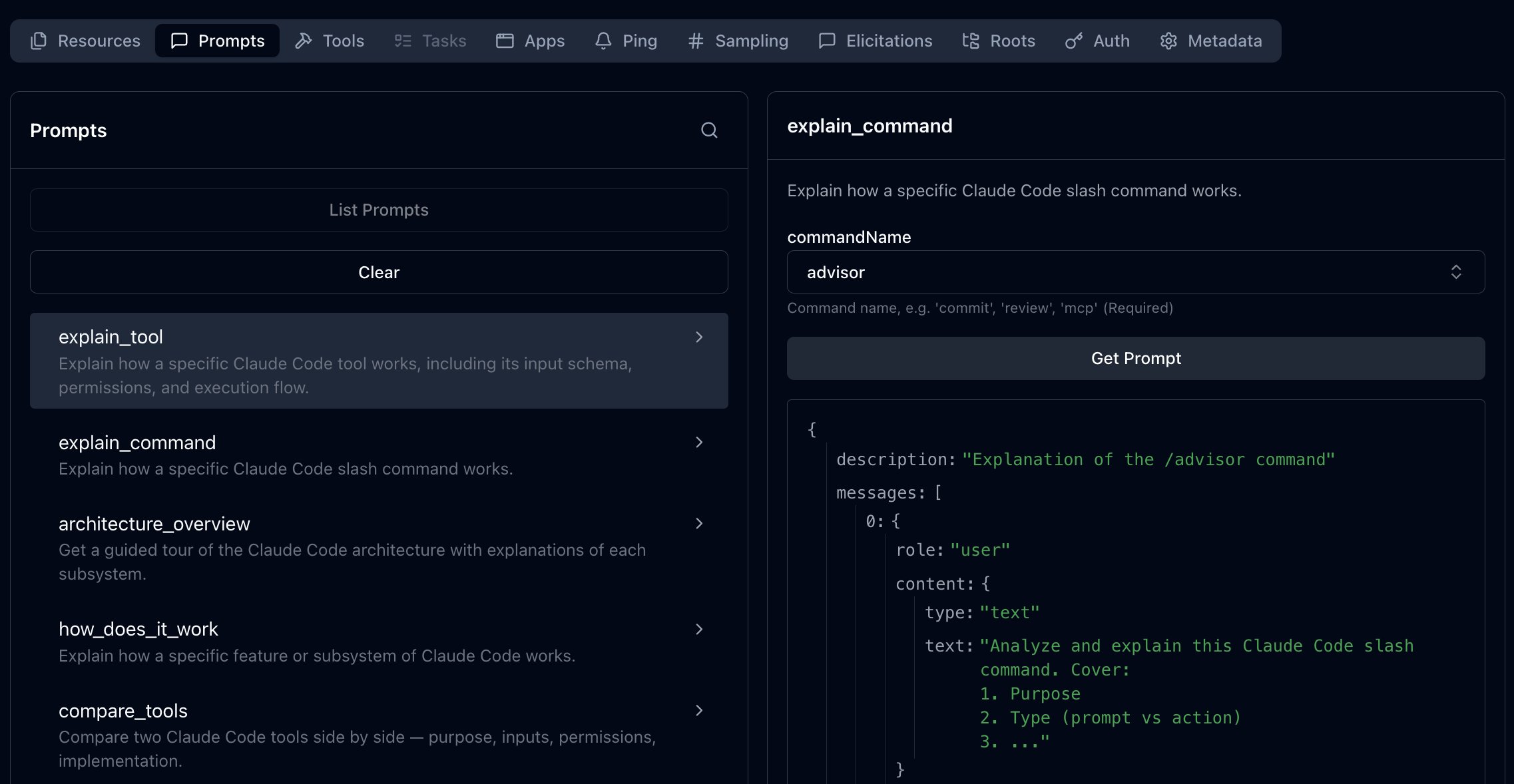Expand the architecture_overview chevron

699,524
